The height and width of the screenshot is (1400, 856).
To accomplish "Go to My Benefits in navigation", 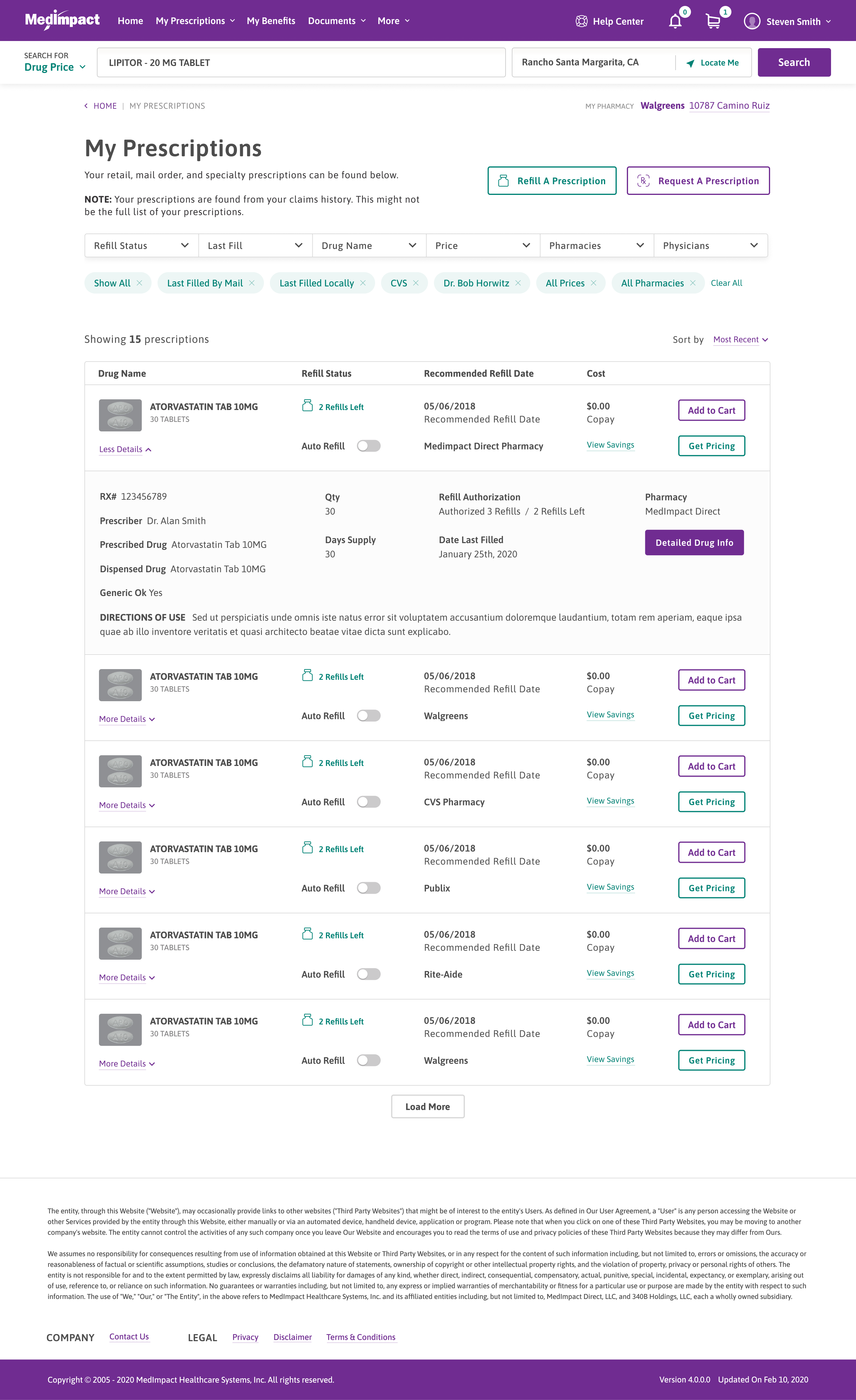I will [270, 21].
